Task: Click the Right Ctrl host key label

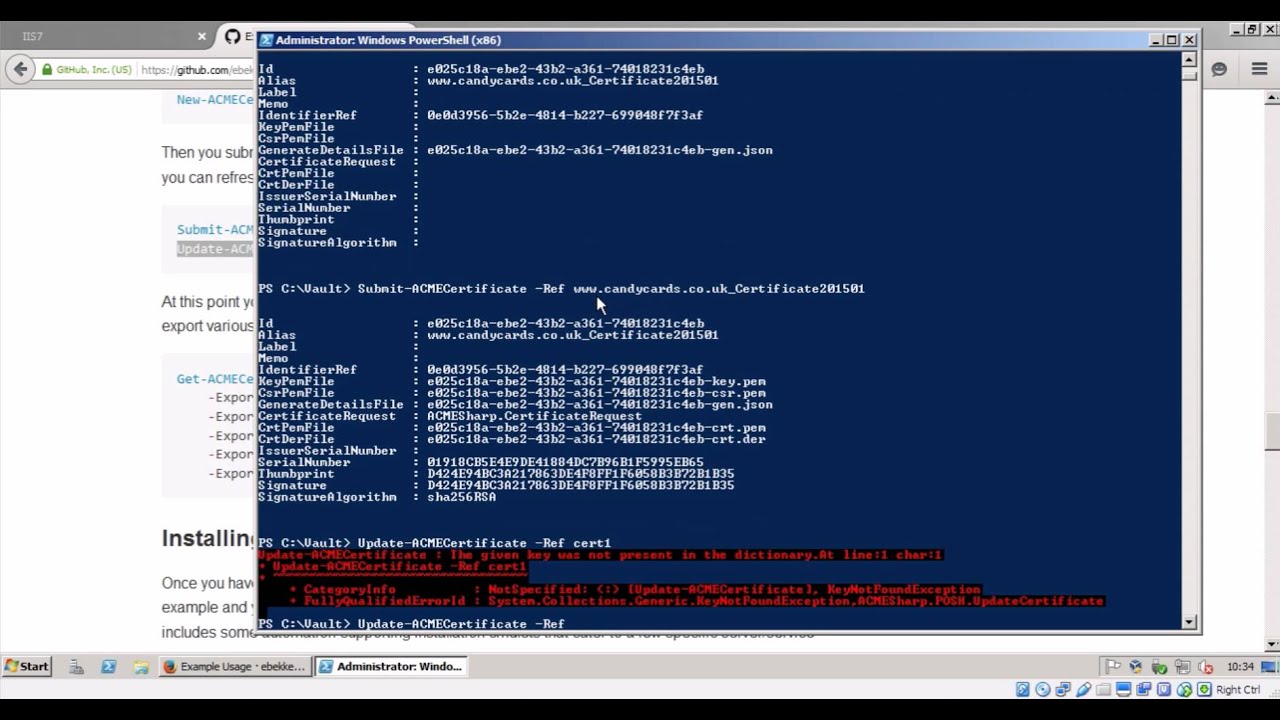Action: click(1238, 689)
